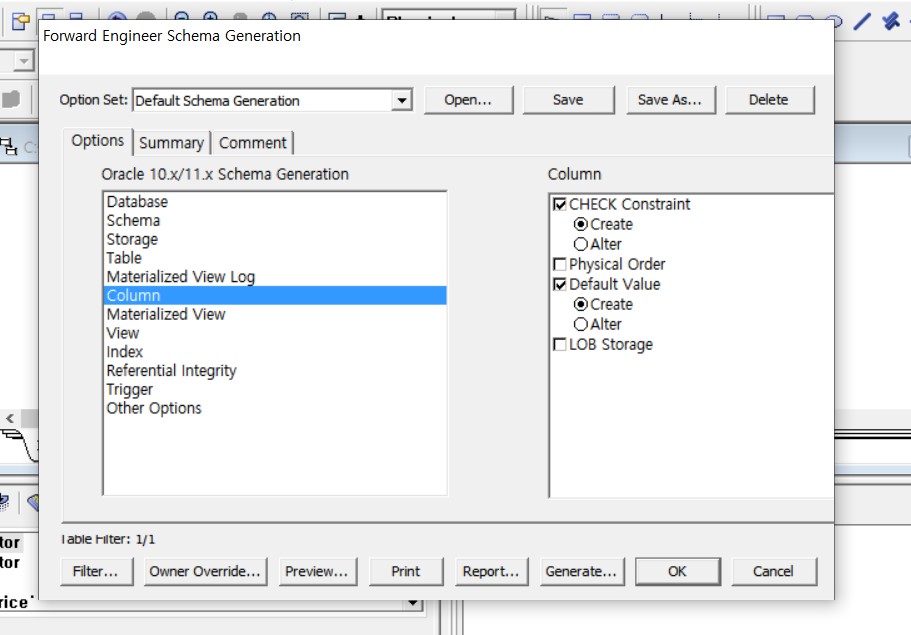The height and width of the screenshot is (635, 911).
Task: Select Table in the options list
Action: (x=275, y=258)
